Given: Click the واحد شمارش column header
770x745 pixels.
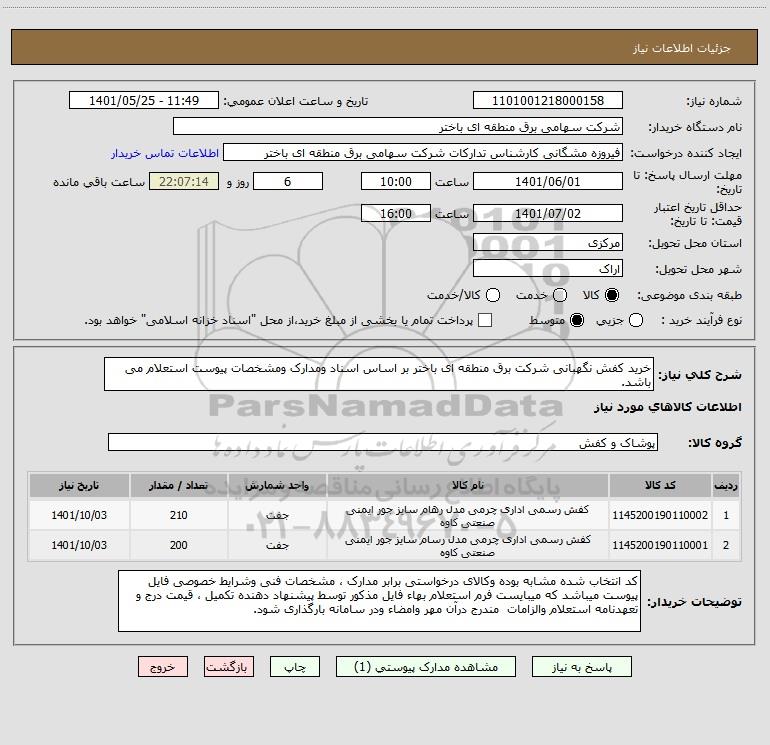Looking at the screenshot, I should click(277, 485).
